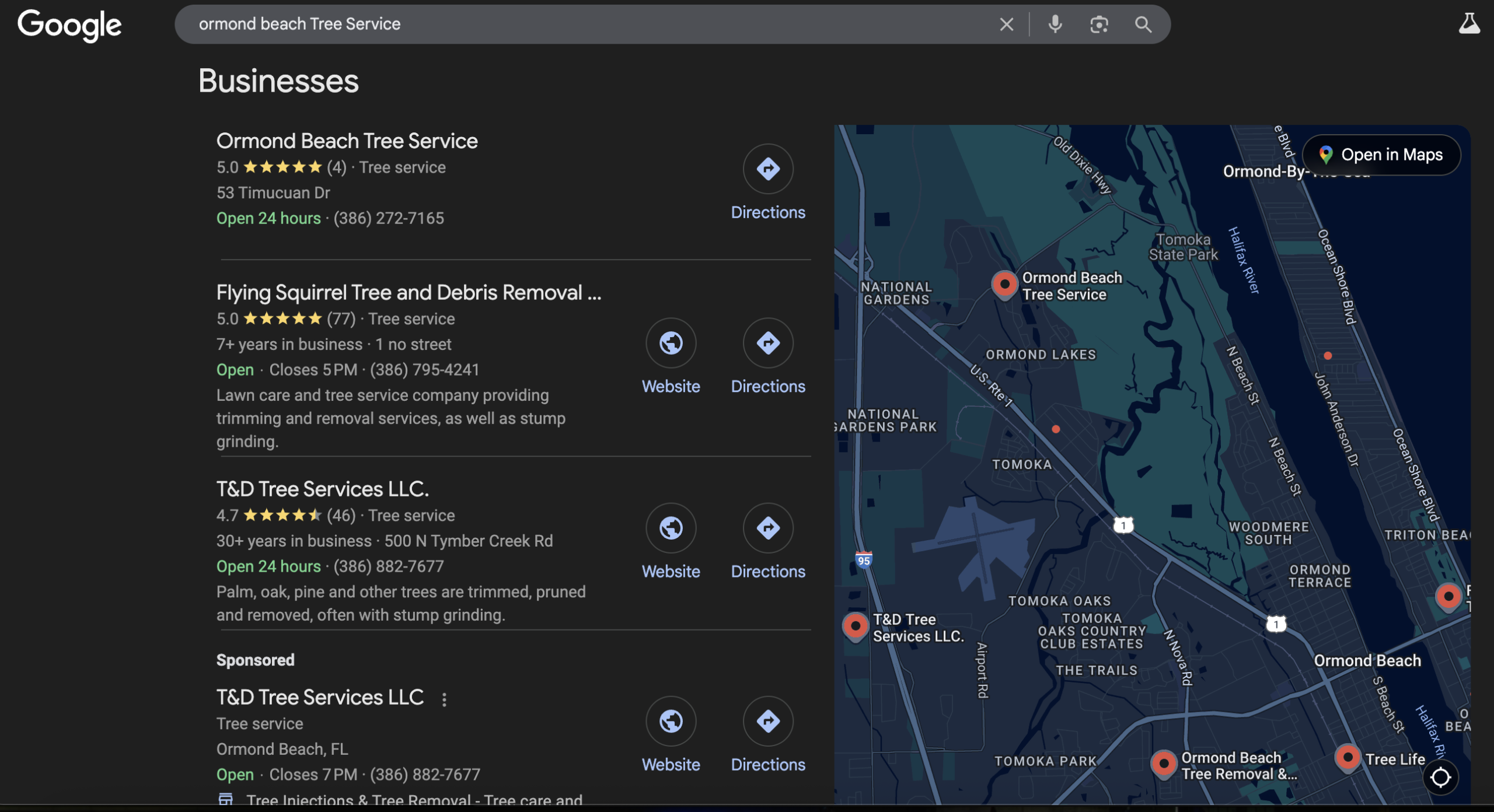Open Search Labs flask icon

(x=1469, y=23)
